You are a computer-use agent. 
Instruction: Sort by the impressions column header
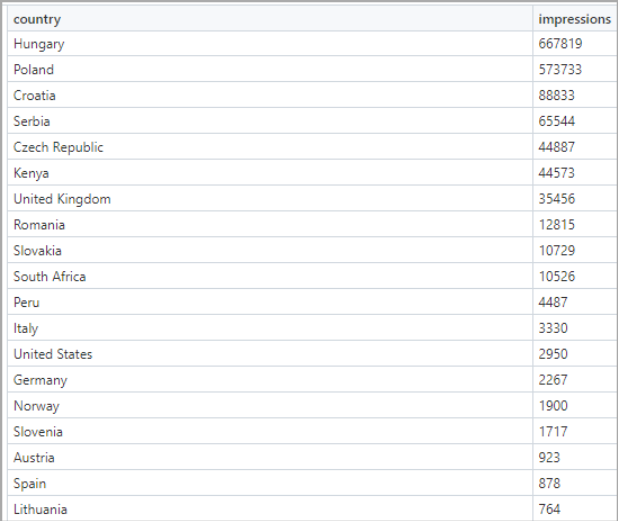574,19
